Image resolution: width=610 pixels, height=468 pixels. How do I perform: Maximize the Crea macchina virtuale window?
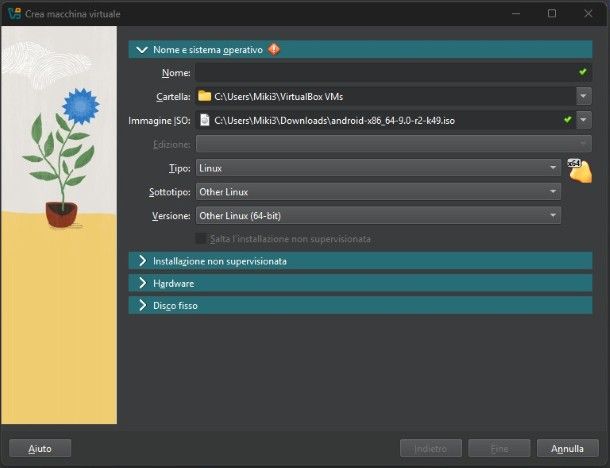coord(552,14)
